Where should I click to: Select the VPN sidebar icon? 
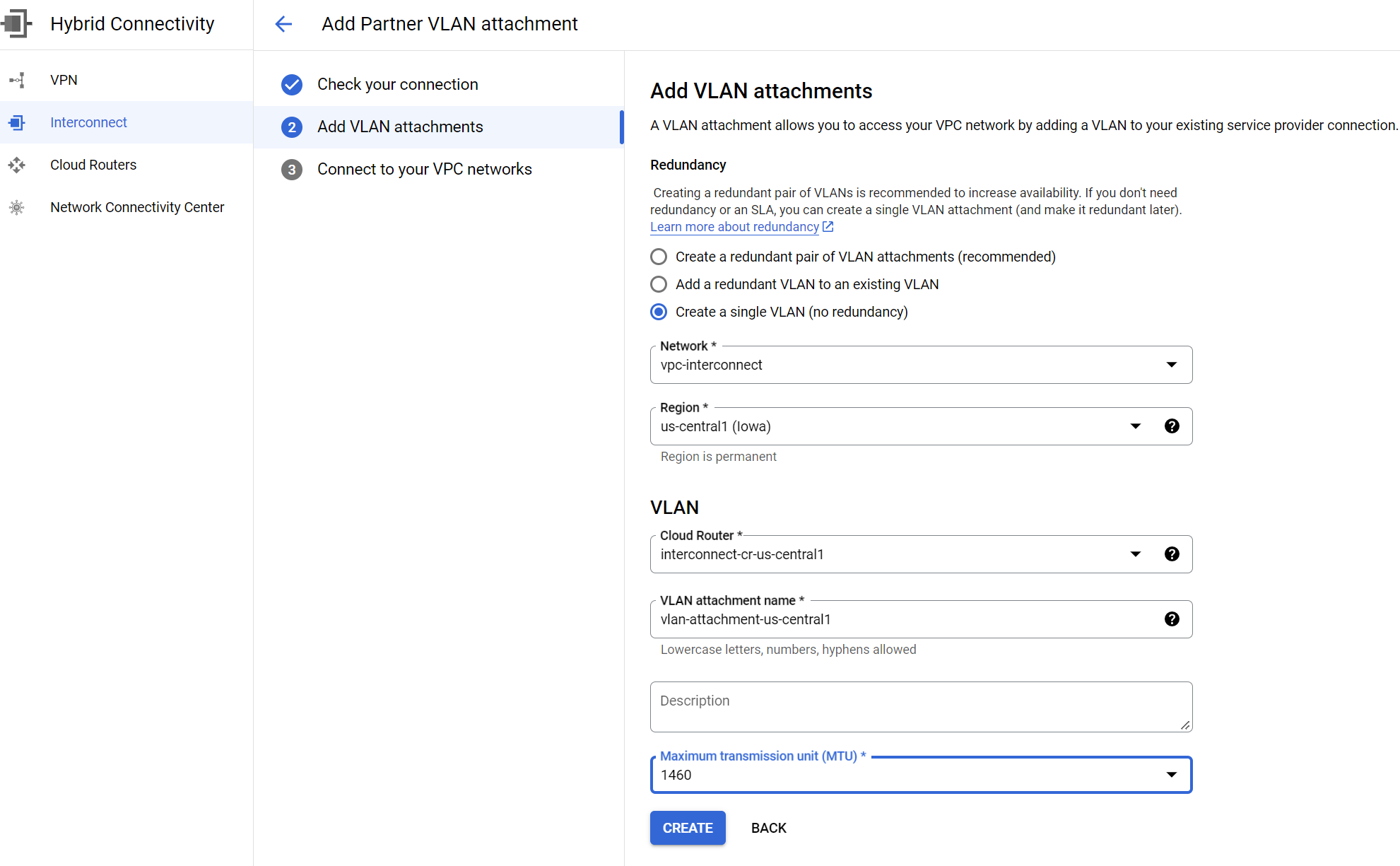[17, 80]
